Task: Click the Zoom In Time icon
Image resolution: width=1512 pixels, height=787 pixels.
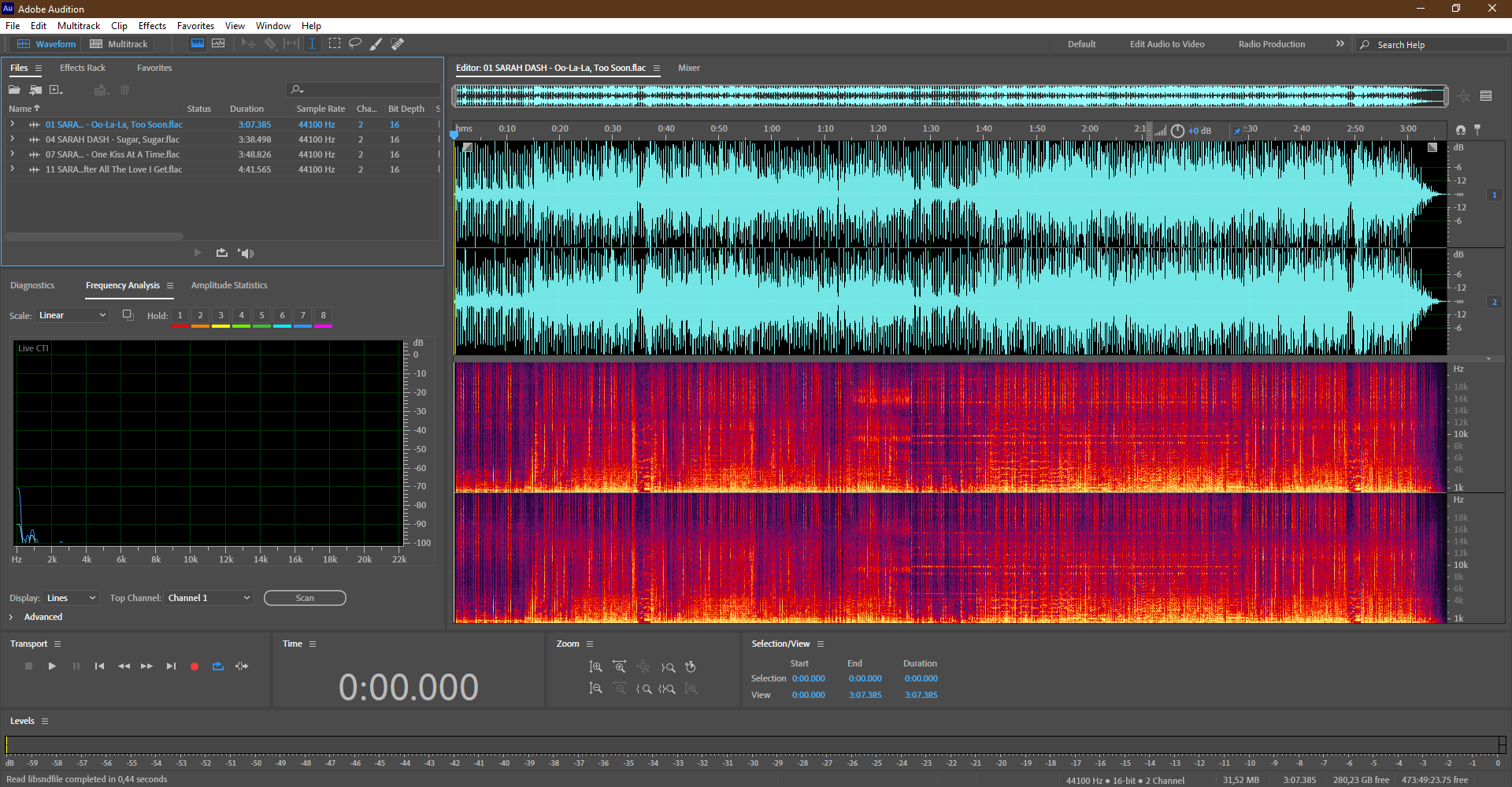Action: click(x=620, y=667)
